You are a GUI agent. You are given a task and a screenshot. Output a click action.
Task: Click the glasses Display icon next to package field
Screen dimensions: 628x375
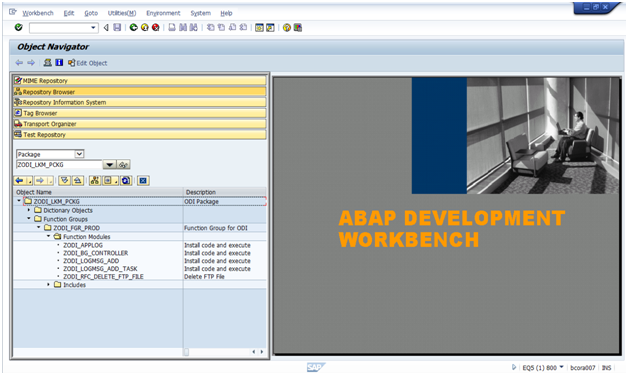(123, 165)
